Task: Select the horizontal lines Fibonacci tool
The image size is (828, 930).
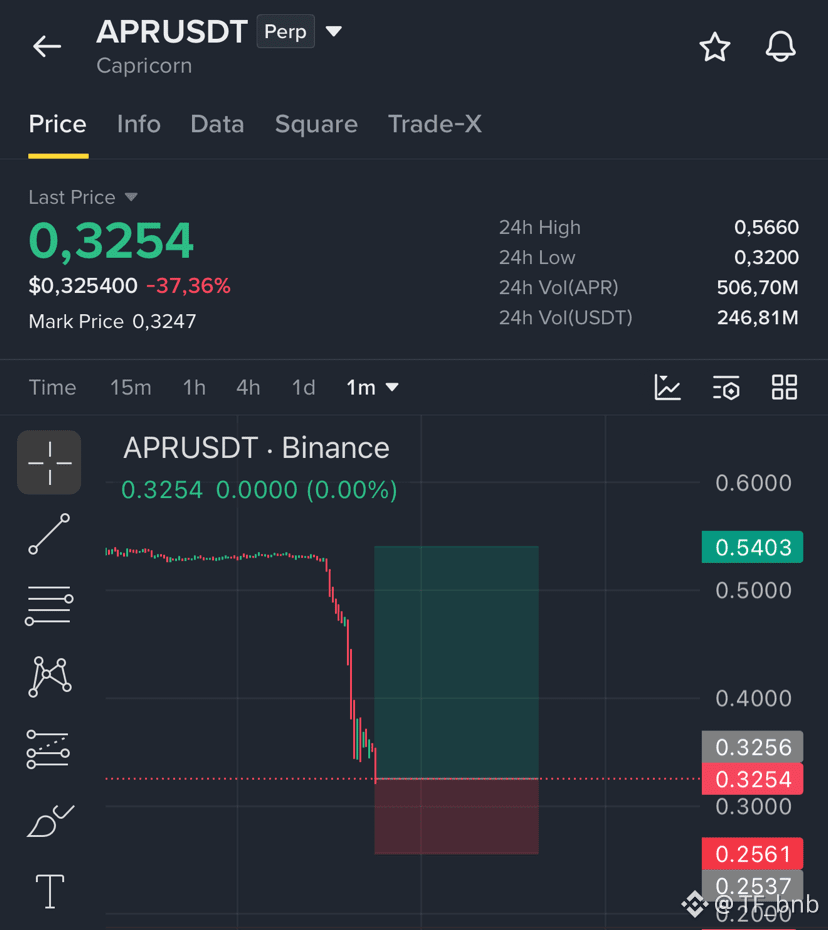Action: coord(49,605)
